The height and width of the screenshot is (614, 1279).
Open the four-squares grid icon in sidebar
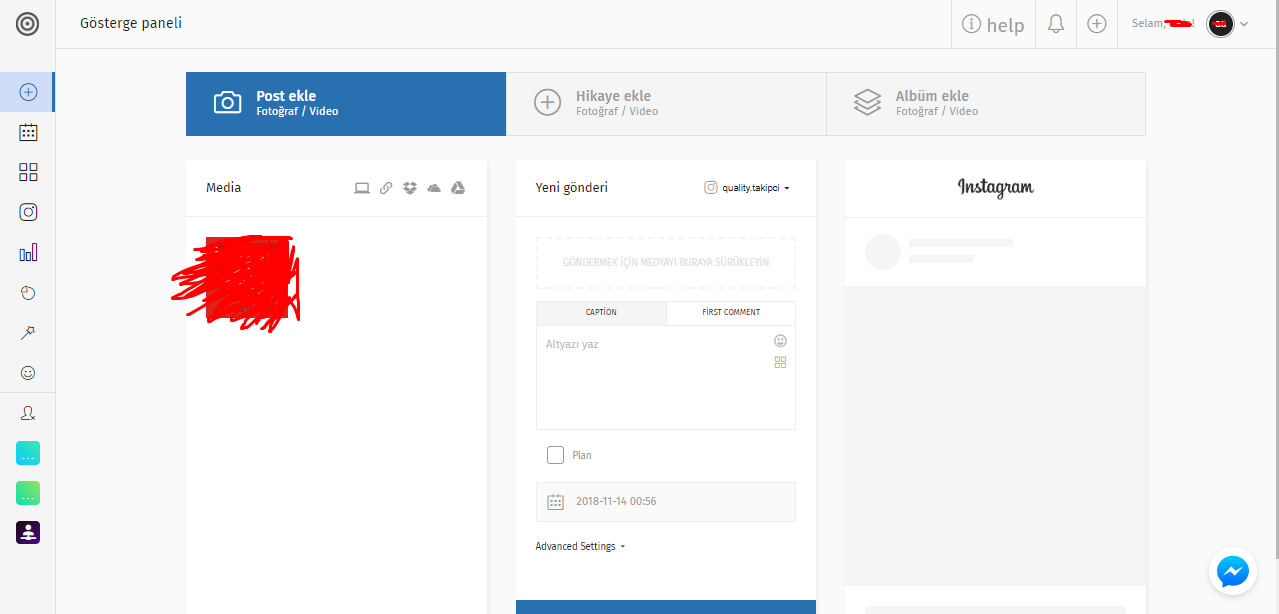click(x=28, y=172)
